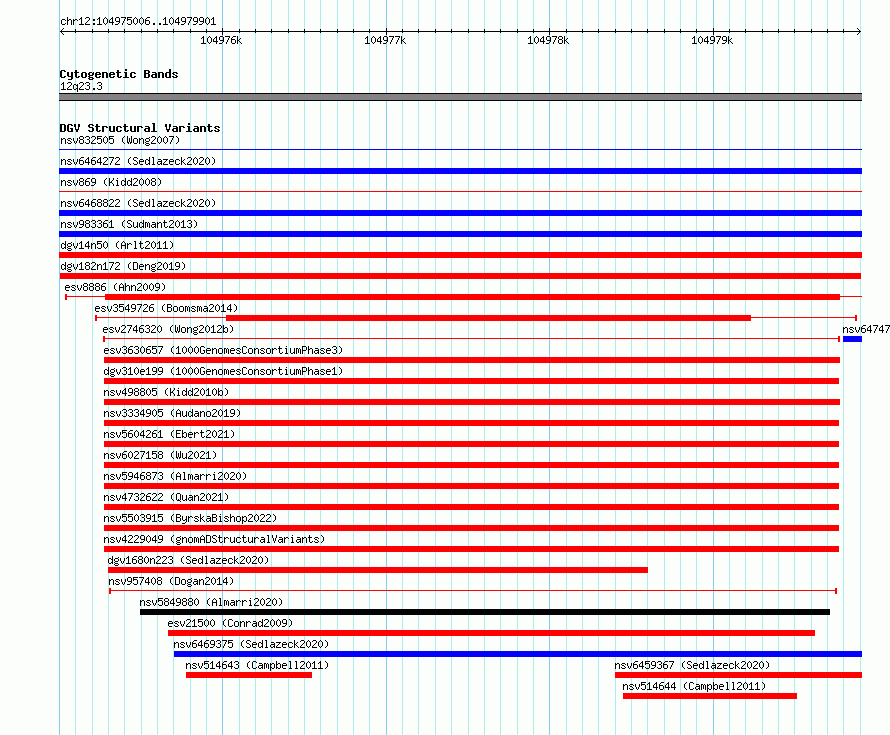Click the 104976k ruler tick label
The width and height of the screenshot is (890, 735).
tap(221, 40)
